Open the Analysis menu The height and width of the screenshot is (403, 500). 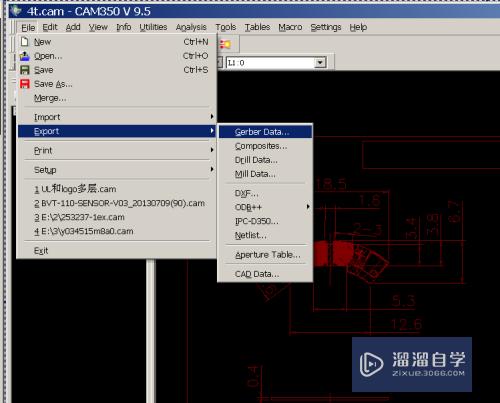coord(191,27)
